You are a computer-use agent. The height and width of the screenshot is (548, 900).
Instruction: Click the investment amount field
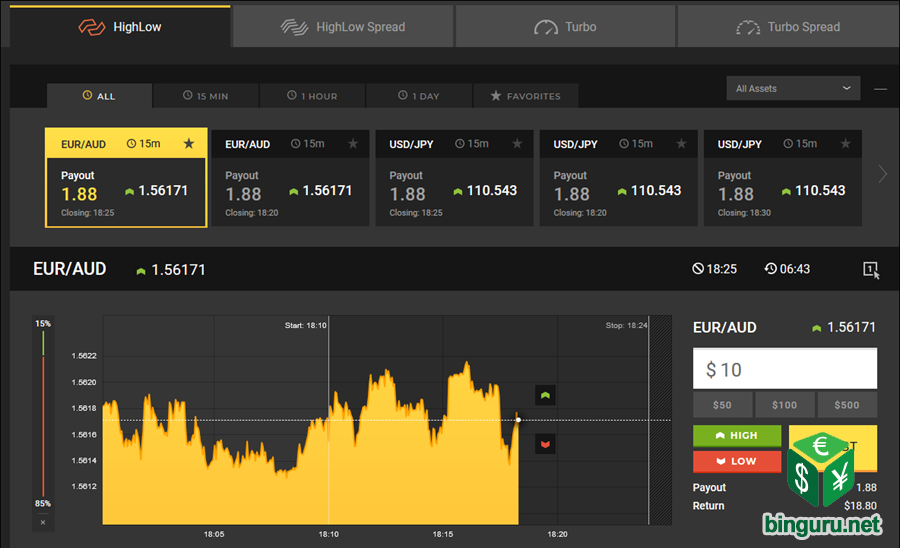(x=785, y=369)
